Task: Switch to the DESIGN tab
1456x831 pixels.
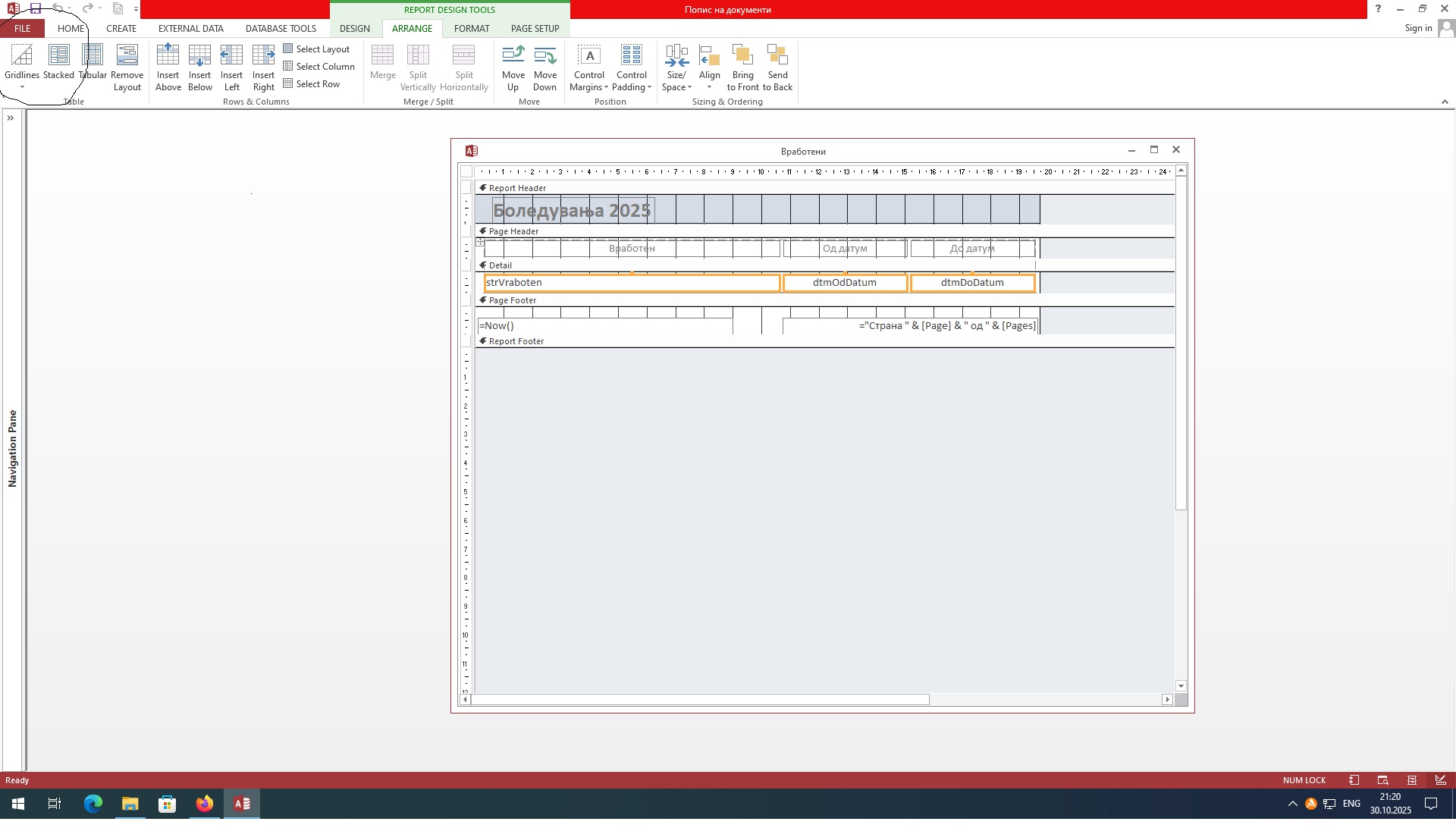Action: point(354,29)
